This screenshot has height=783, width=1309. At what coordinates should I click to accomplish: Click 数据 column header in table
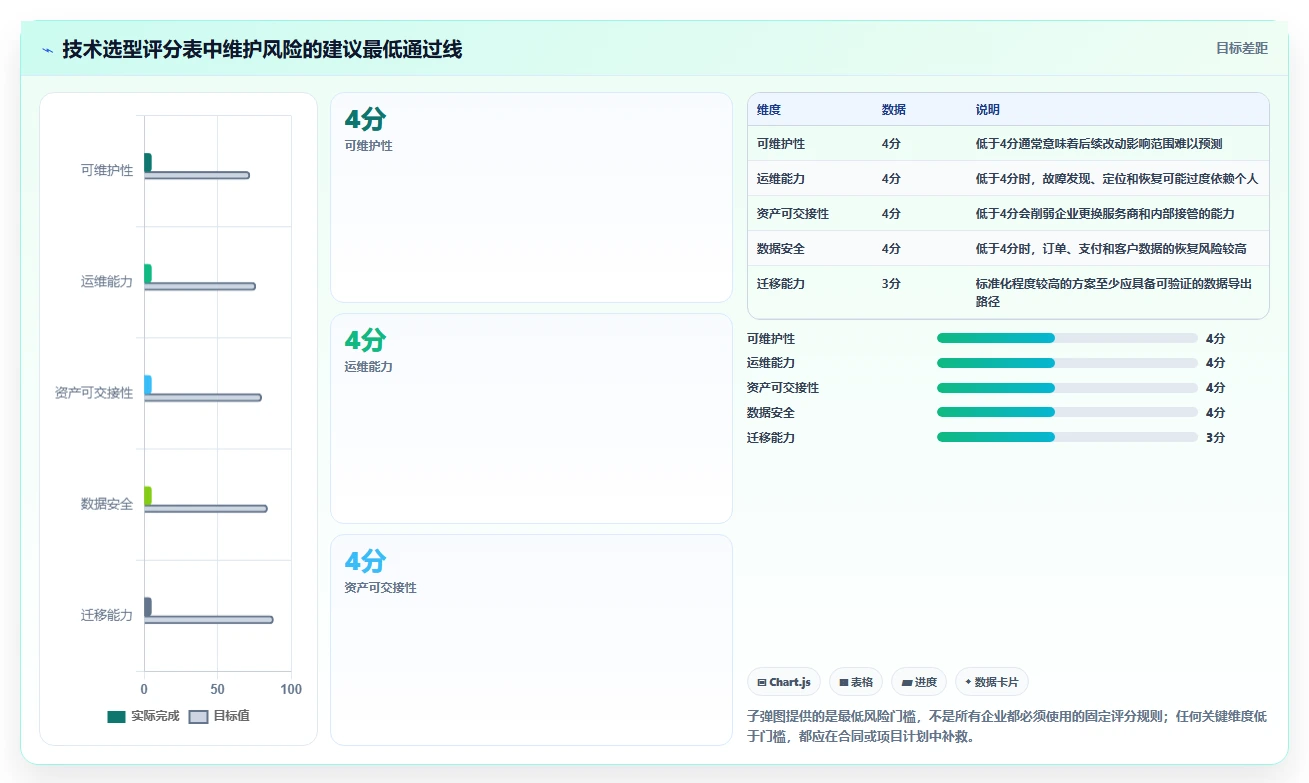tap(894, 110)
